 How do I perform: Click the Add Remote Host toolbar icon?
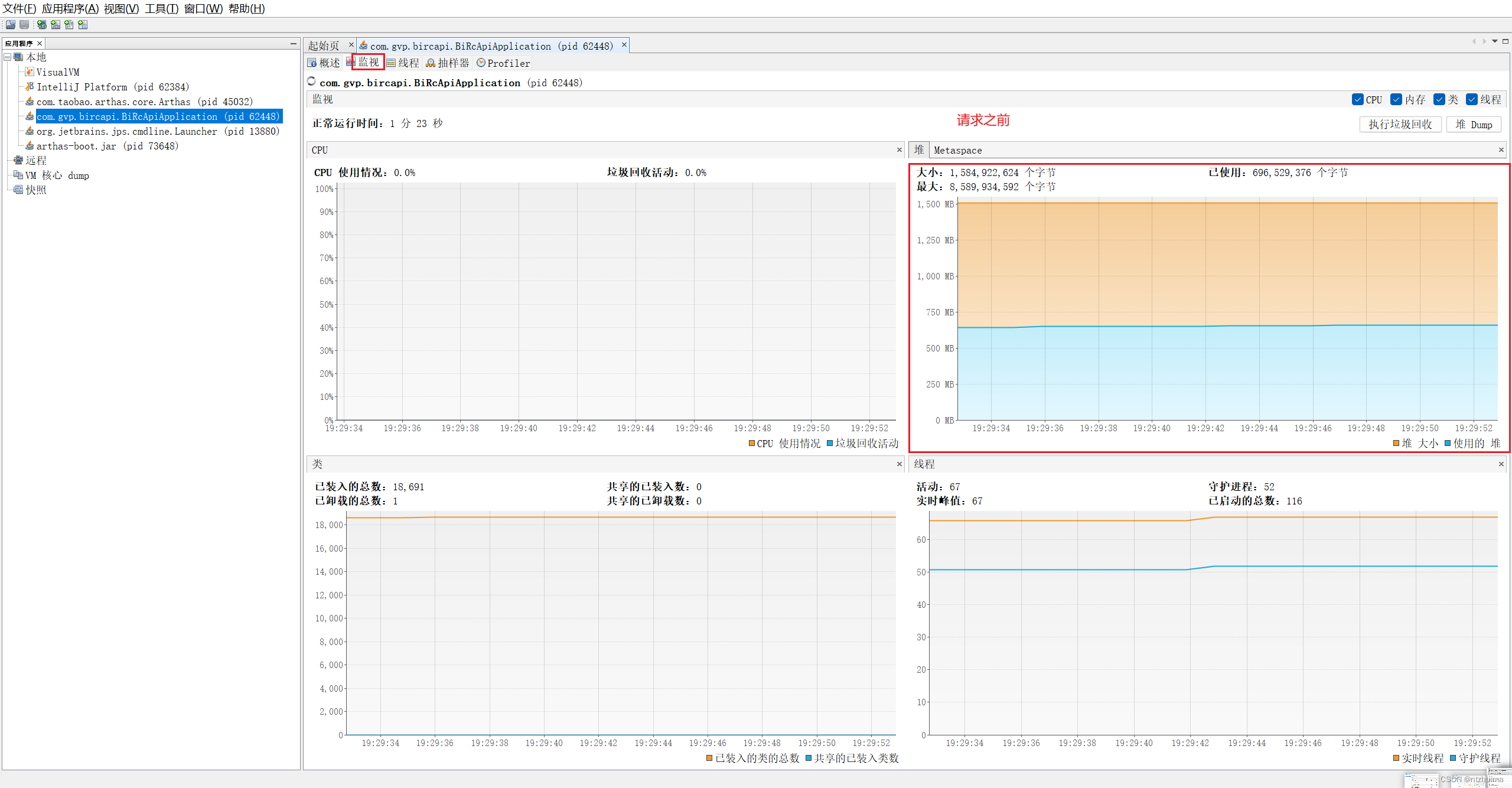point(41,25)
